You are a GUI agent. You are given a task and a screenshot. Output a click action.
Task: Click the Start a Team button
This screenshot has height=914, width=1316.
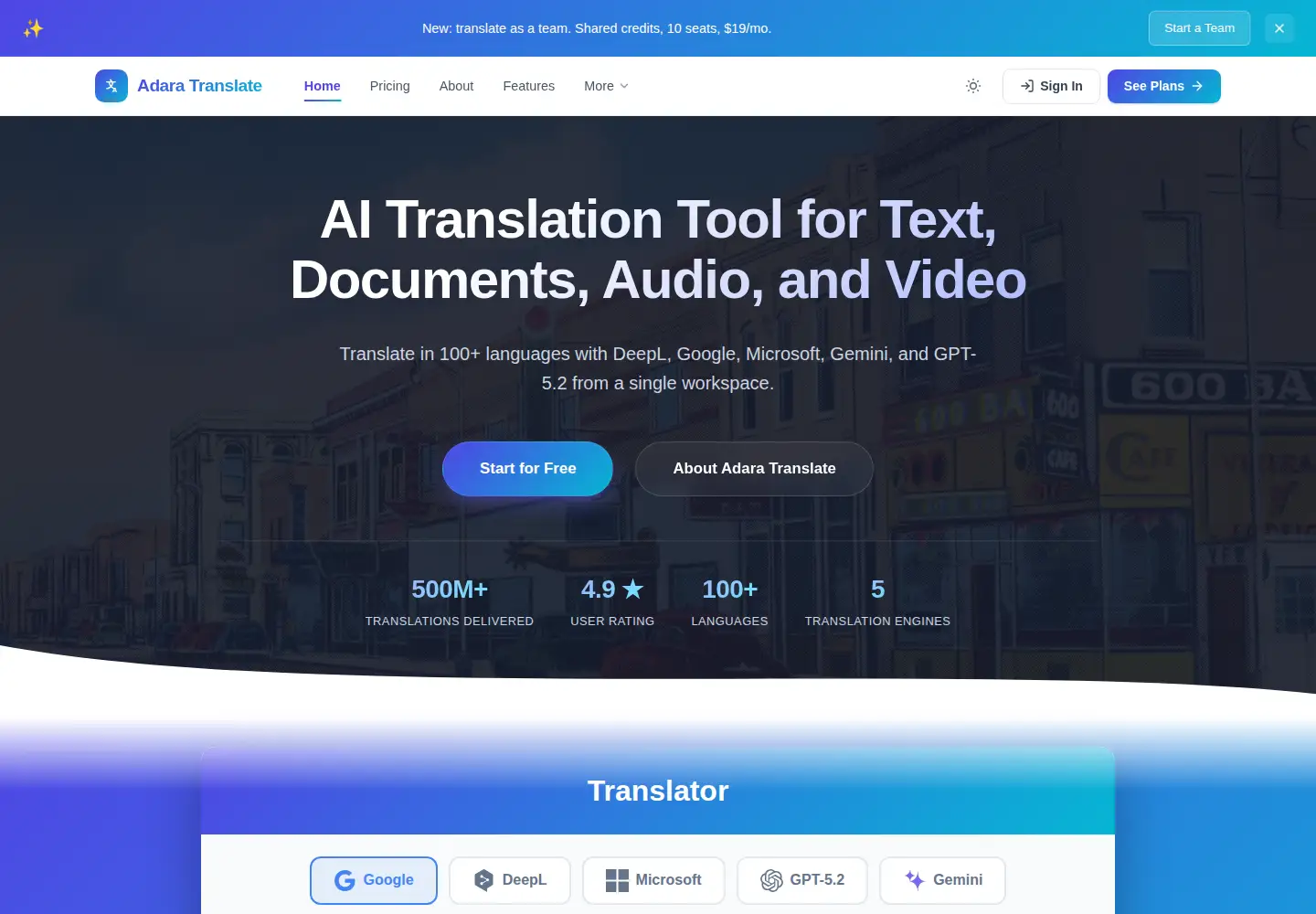point(1199,28)
